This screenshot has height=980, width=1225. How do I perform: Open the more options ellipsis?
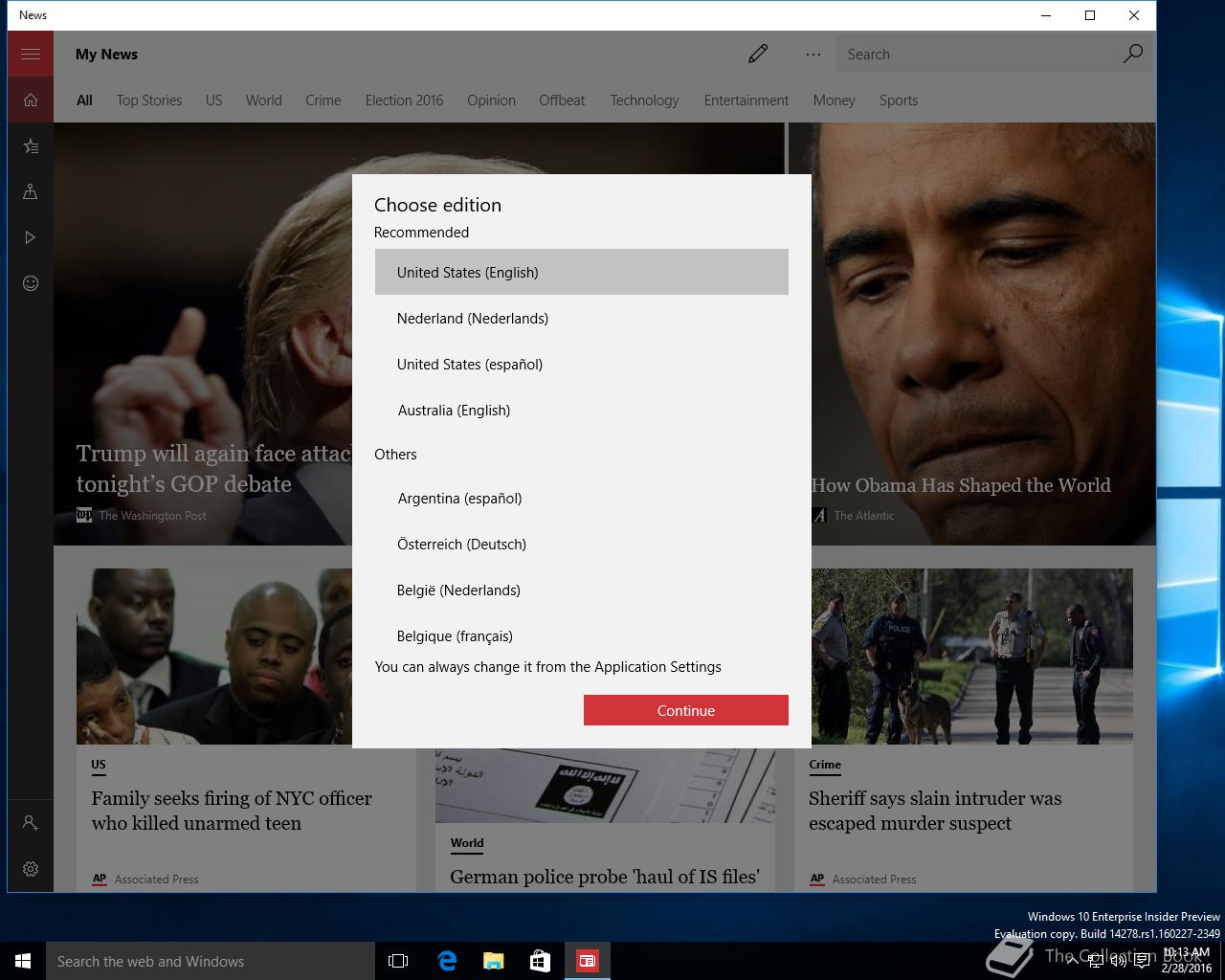click(x=813, y=55)
